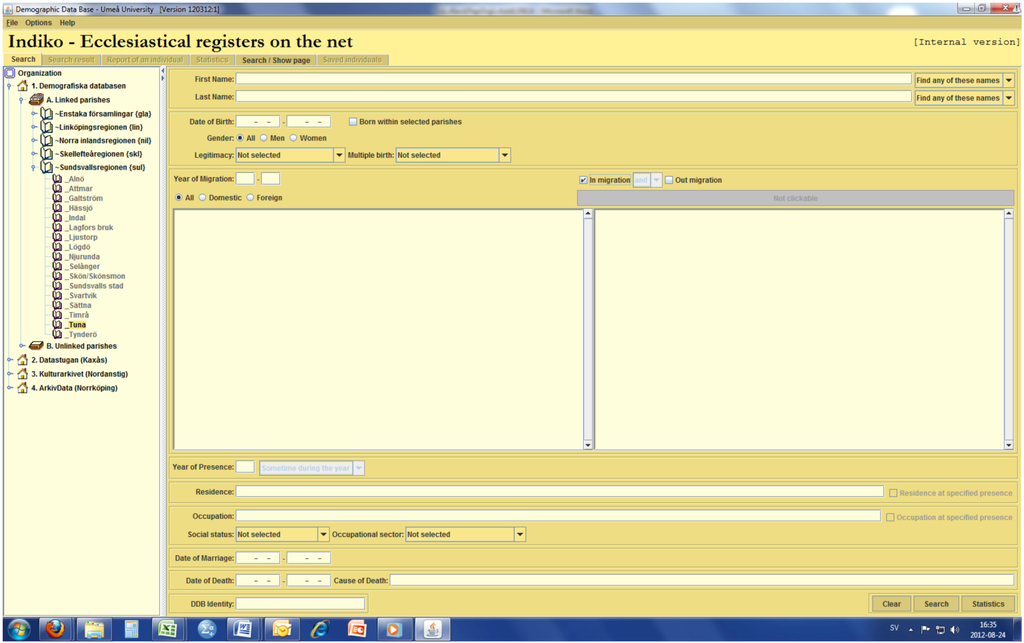Click the DDB Identity input field

coord(300,604)
